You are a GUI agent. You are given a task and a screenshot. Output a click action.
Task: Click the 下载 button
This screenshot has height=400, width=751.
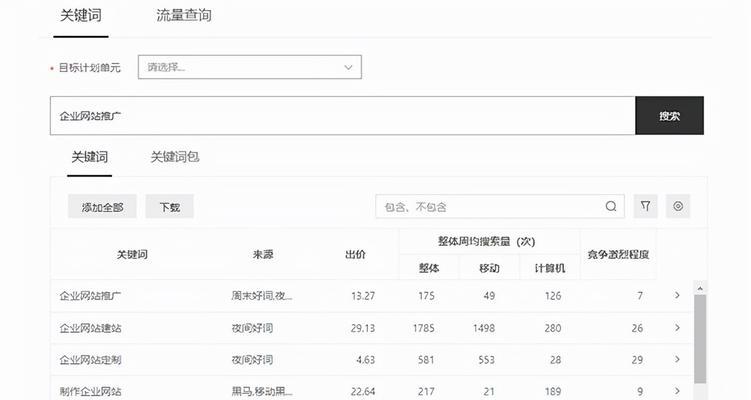[x=170, y=206]
